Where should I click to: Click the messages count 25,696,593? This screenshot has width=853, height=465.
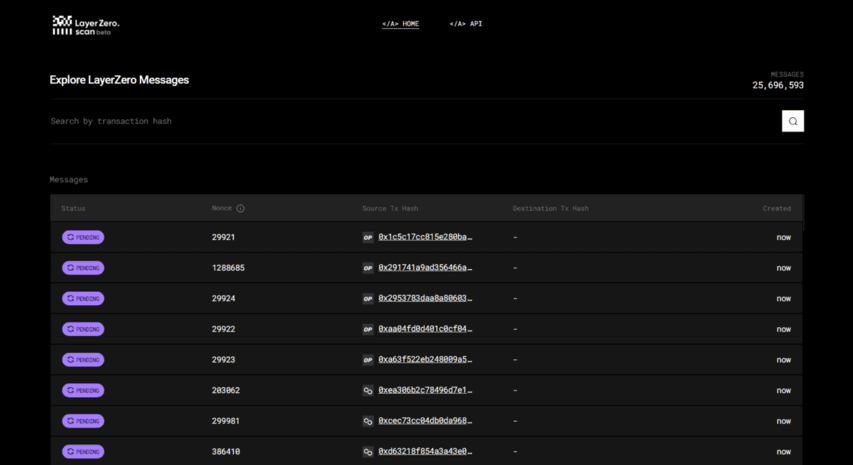(778, 85)
